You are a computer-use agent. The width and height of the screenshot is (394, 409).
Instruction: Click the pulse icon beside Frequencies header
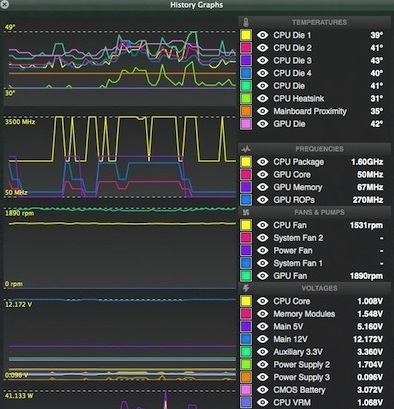246,149
